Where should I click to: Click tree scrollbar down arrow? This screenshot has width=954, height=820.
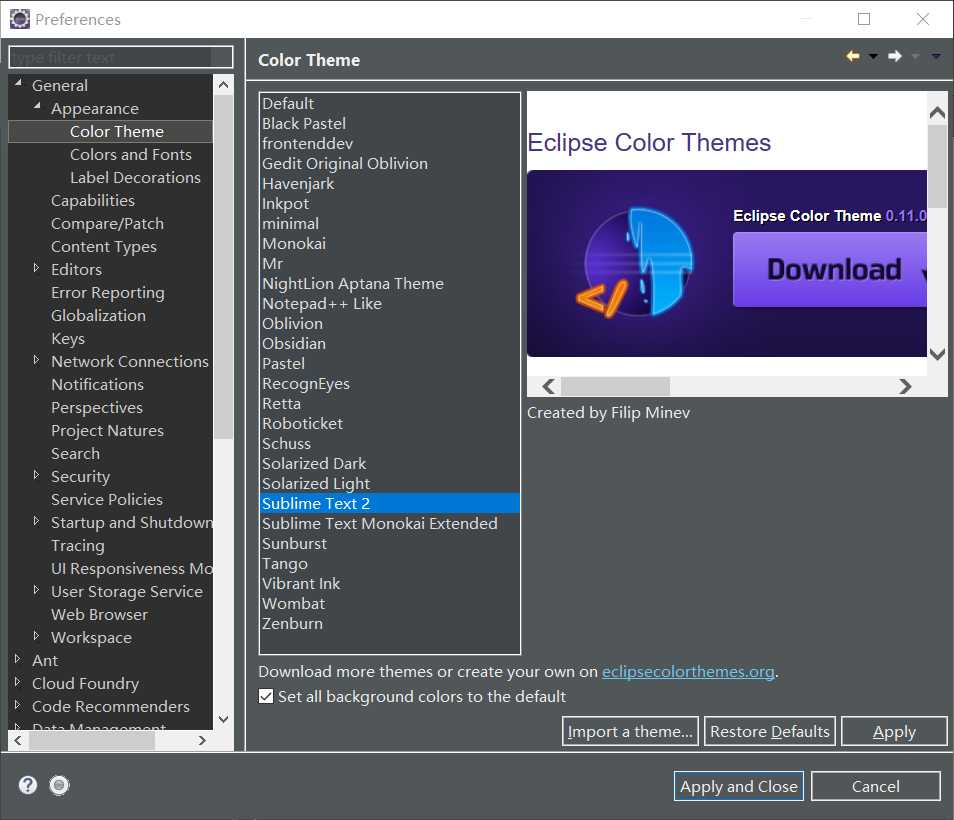[x=223, y=719]
